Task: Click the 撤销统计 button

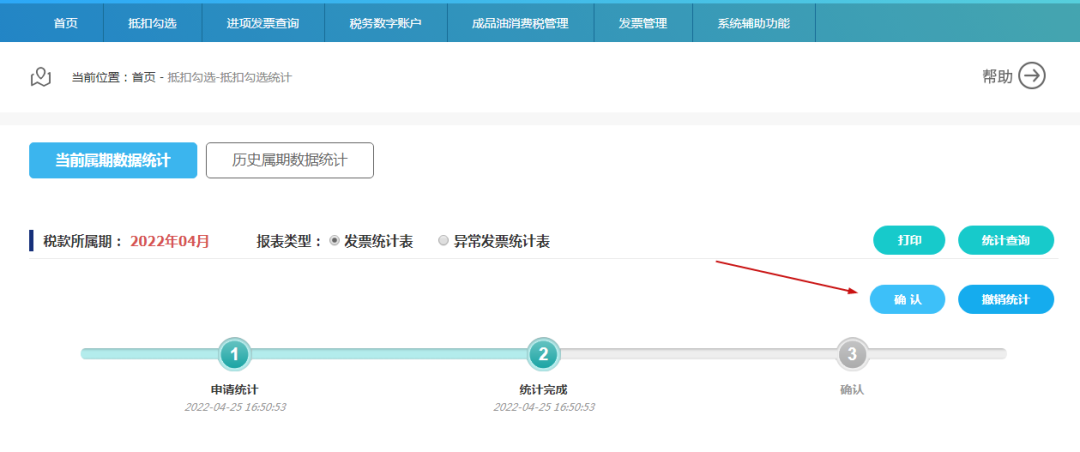Action: coord(1006,299)
